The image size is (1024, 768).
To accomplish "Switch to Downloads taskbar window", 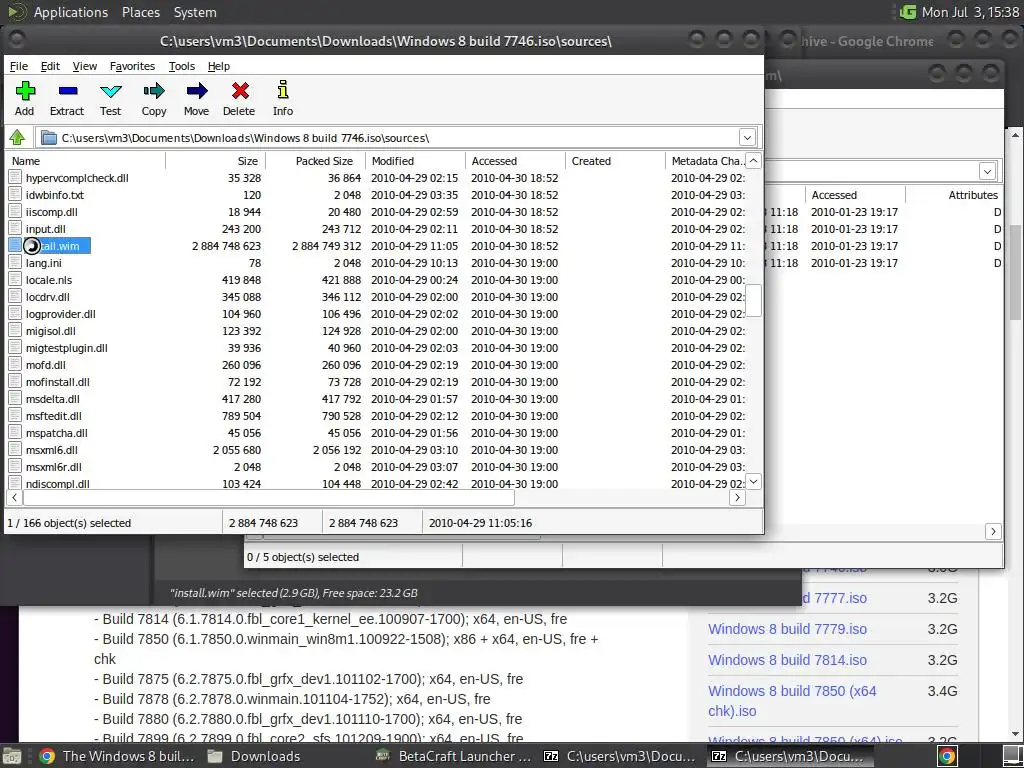I will click(254, 756).
